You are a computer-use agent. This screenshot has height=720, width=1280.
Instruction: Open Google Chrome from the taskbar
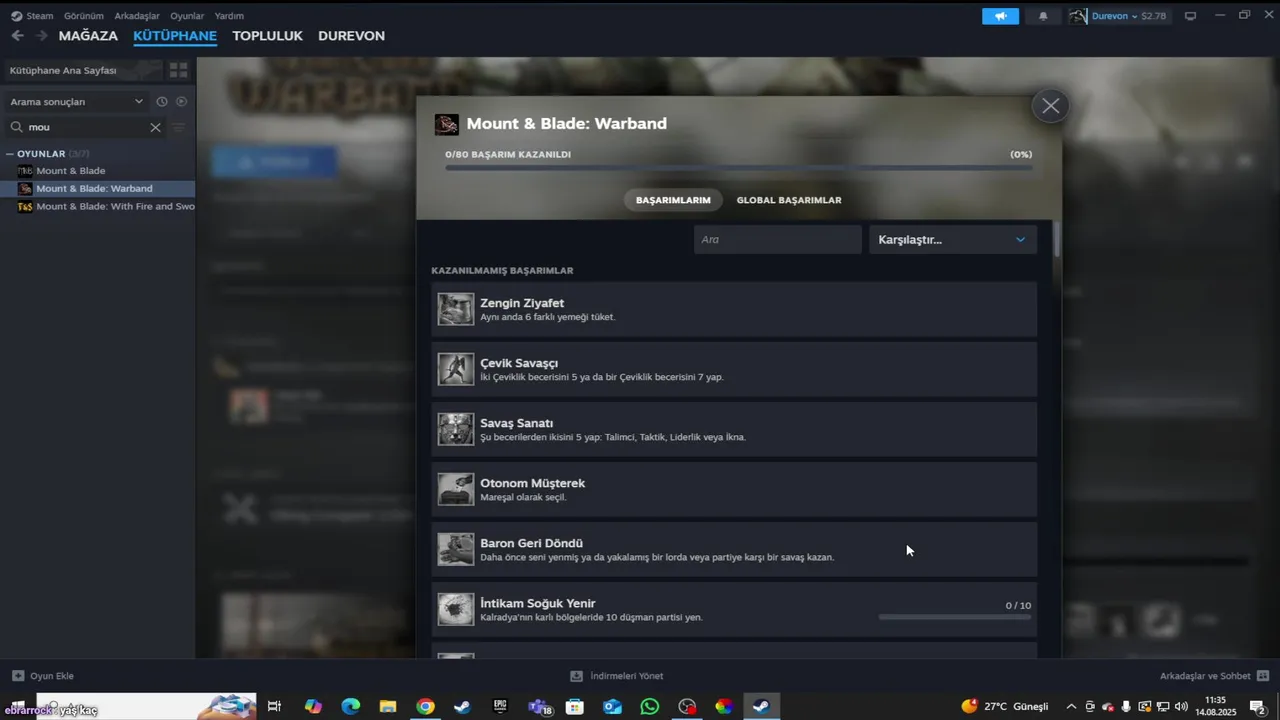[x=425, y=706]
